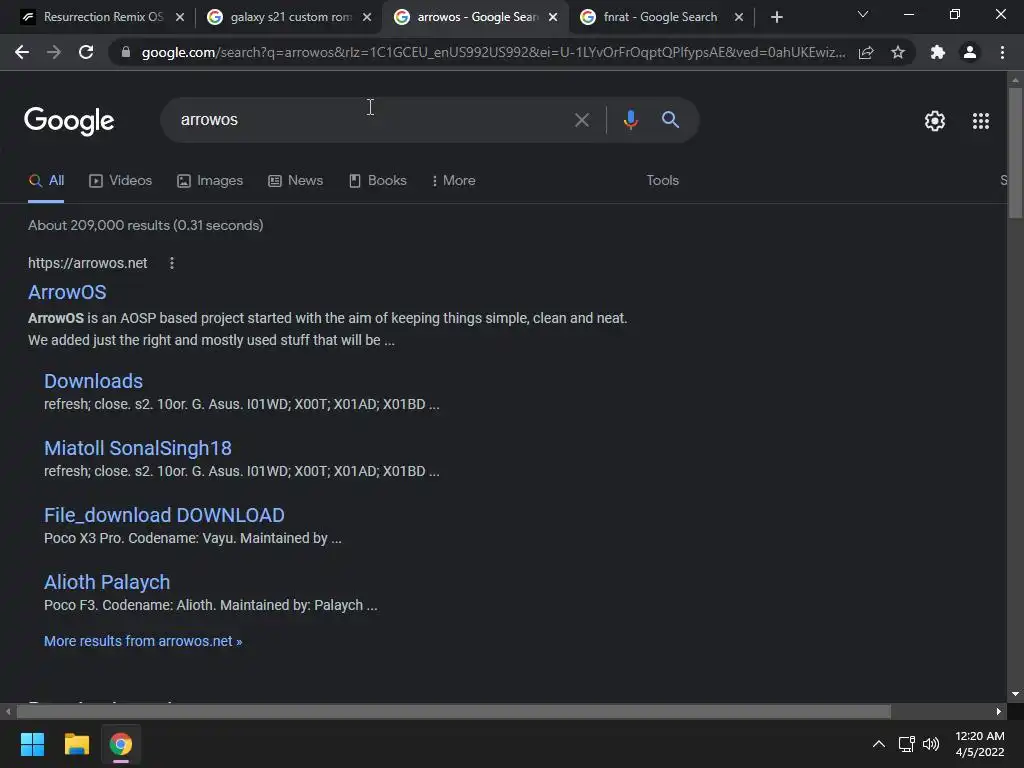Expand the More search categories
The width and height of the screenshot is (1024, 768).
(453, 181)
